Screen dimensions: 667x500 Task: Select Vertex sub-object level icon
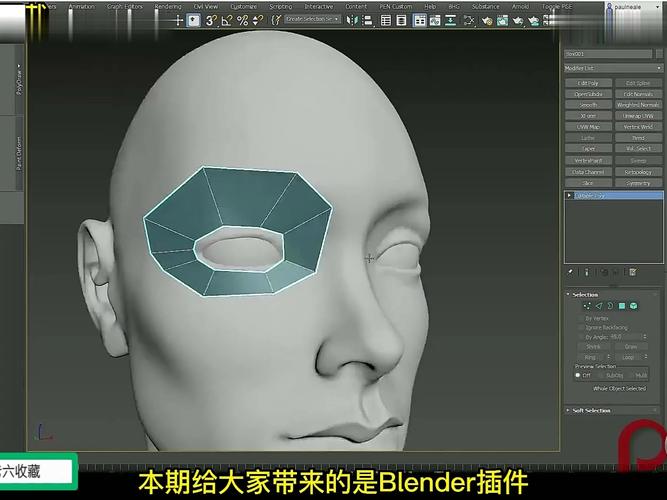pos(587,306)
